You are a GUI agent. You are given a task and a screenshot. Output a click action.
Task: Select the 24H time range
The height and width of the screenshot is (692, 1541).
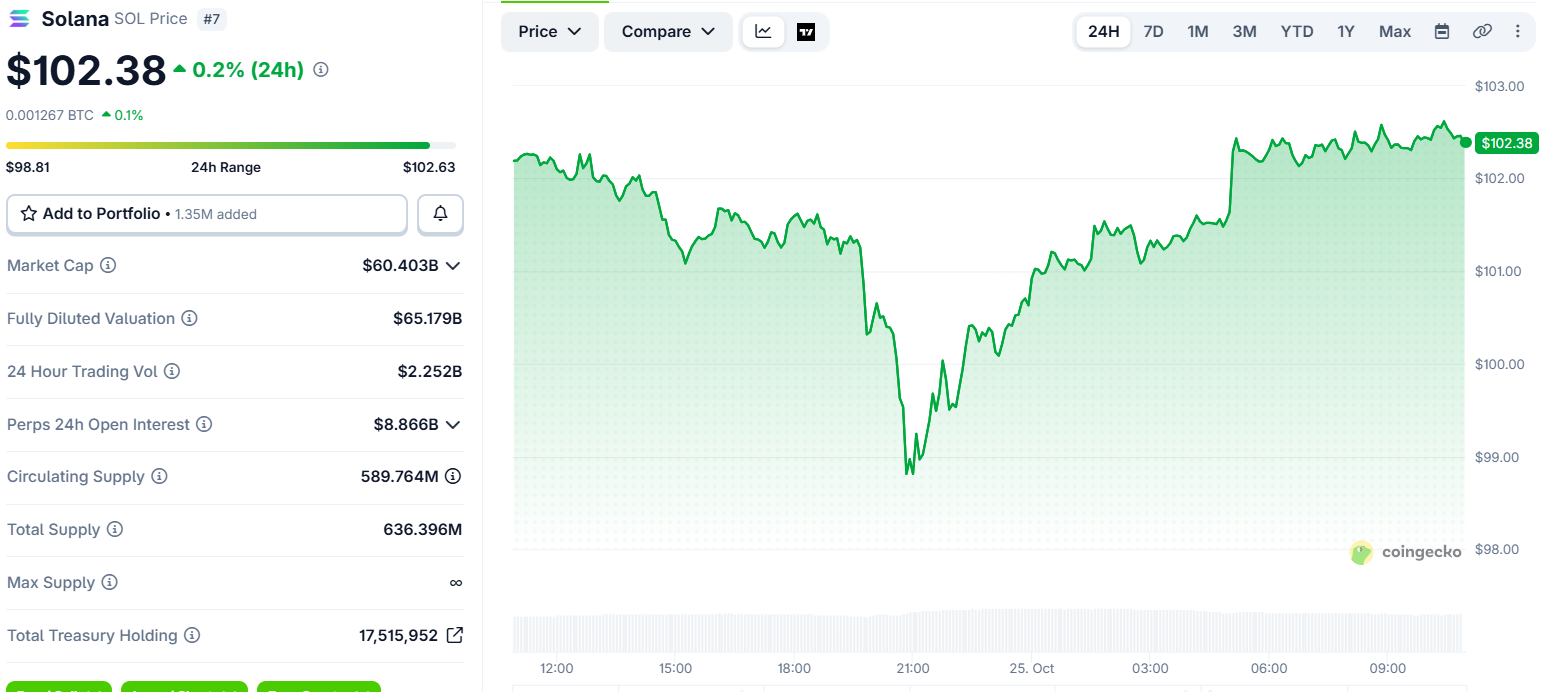(1104, 32)
